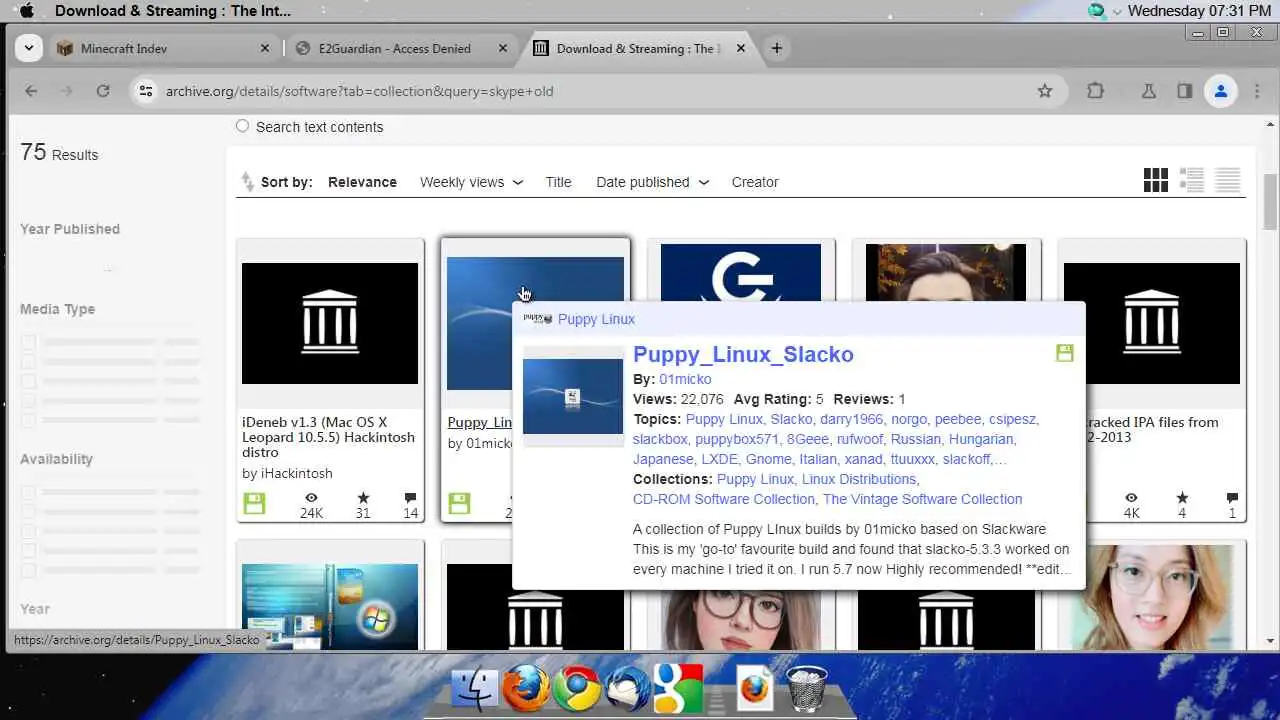
Task: Click the Apple menu icon
Action: click(27, 11)
